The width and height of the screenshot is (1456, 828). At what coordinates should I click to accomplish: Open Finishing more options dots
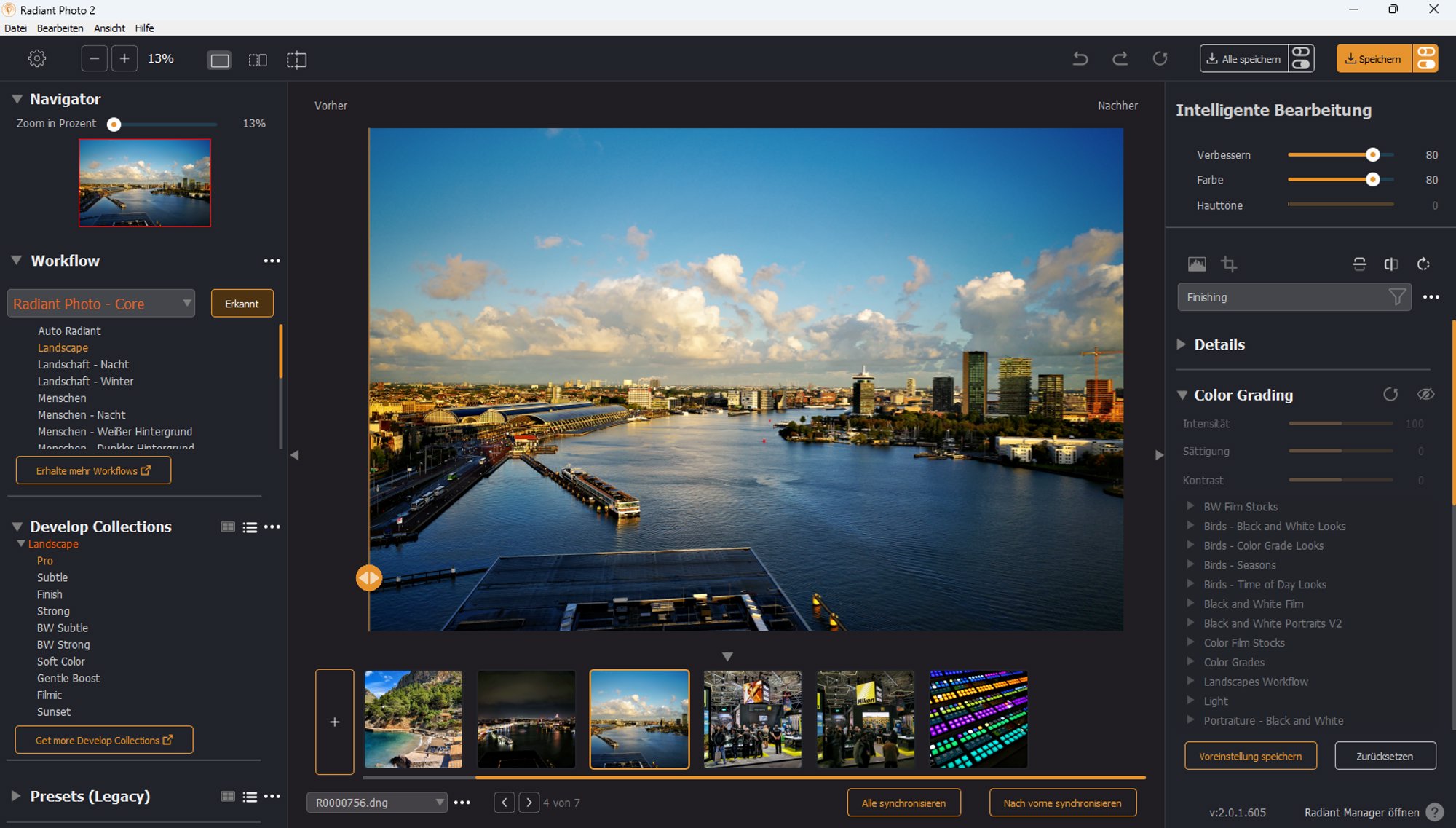click(x=1431, y=297)
